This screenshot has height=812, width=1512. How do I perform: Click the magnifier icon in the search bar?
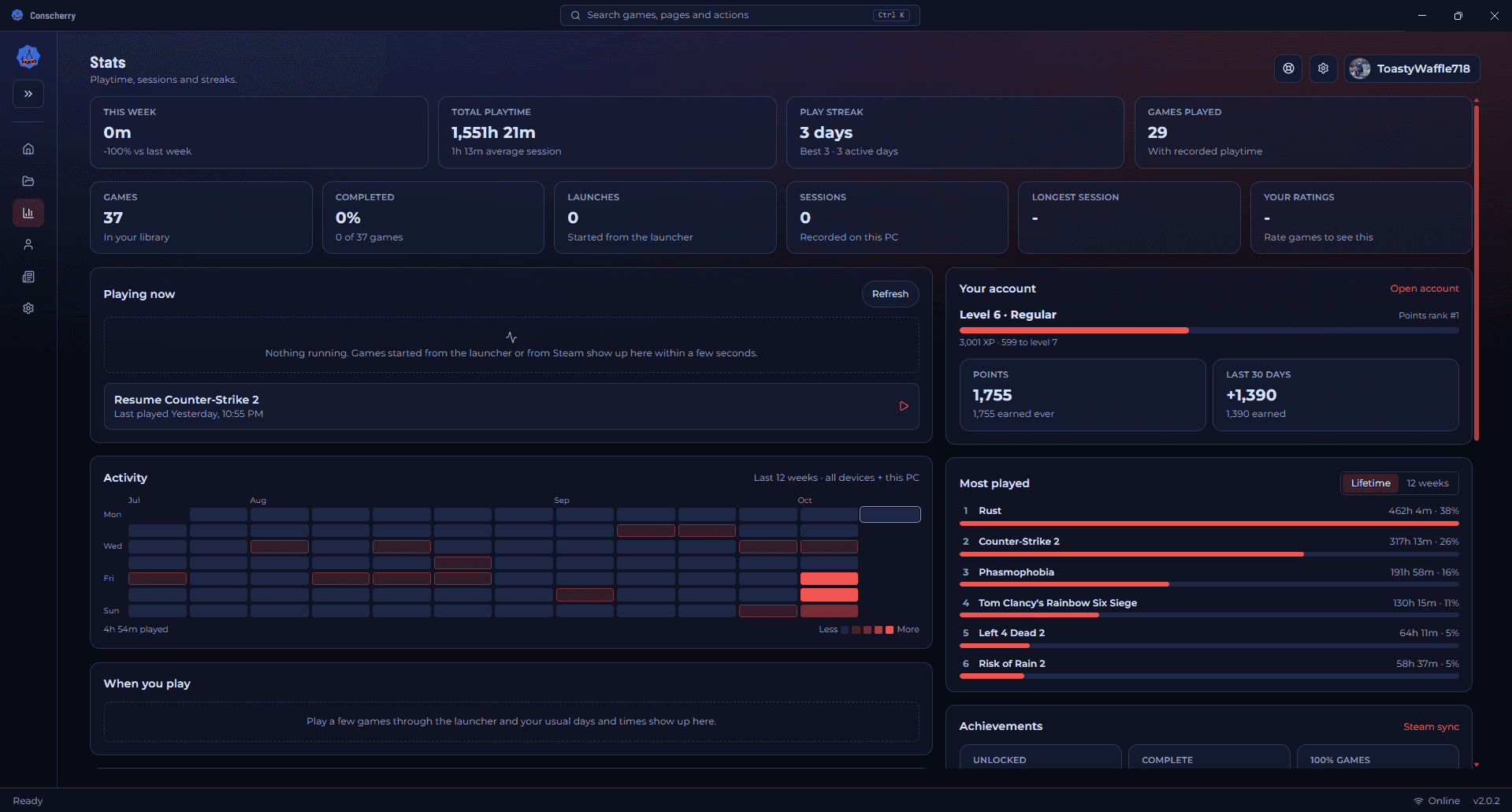pos(576,15)
